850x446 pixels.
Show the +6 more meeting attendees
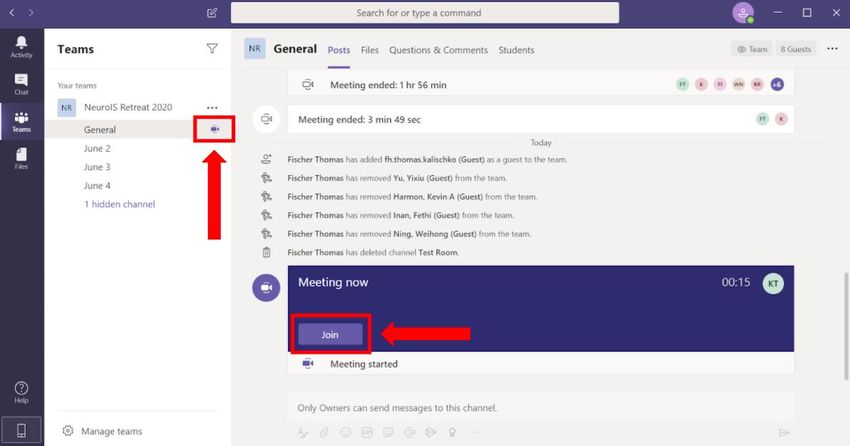(777, 85)
